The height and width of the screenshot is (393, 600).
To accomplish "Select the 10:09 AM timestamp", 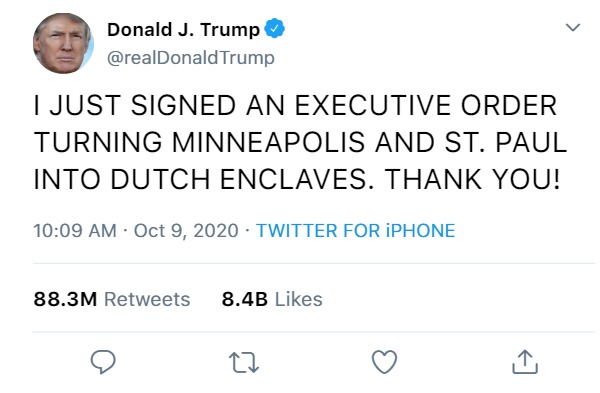I will (x=75, y=230).
